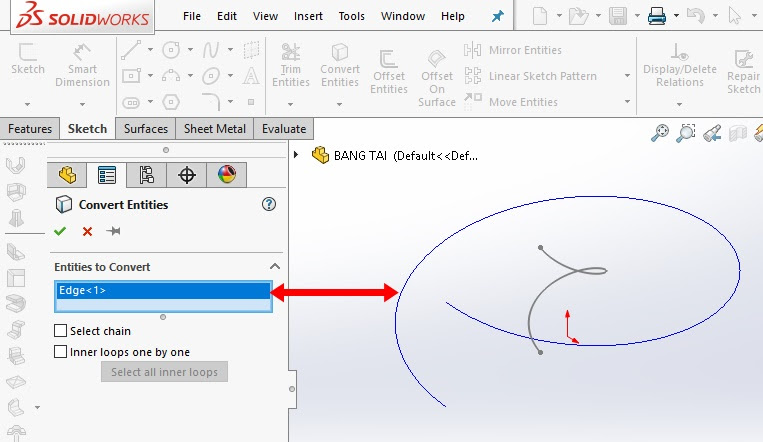The height and width of the screenshot is (442, 763).
Task: Switch to the Evaluate tab
Action: click(284, 129)
